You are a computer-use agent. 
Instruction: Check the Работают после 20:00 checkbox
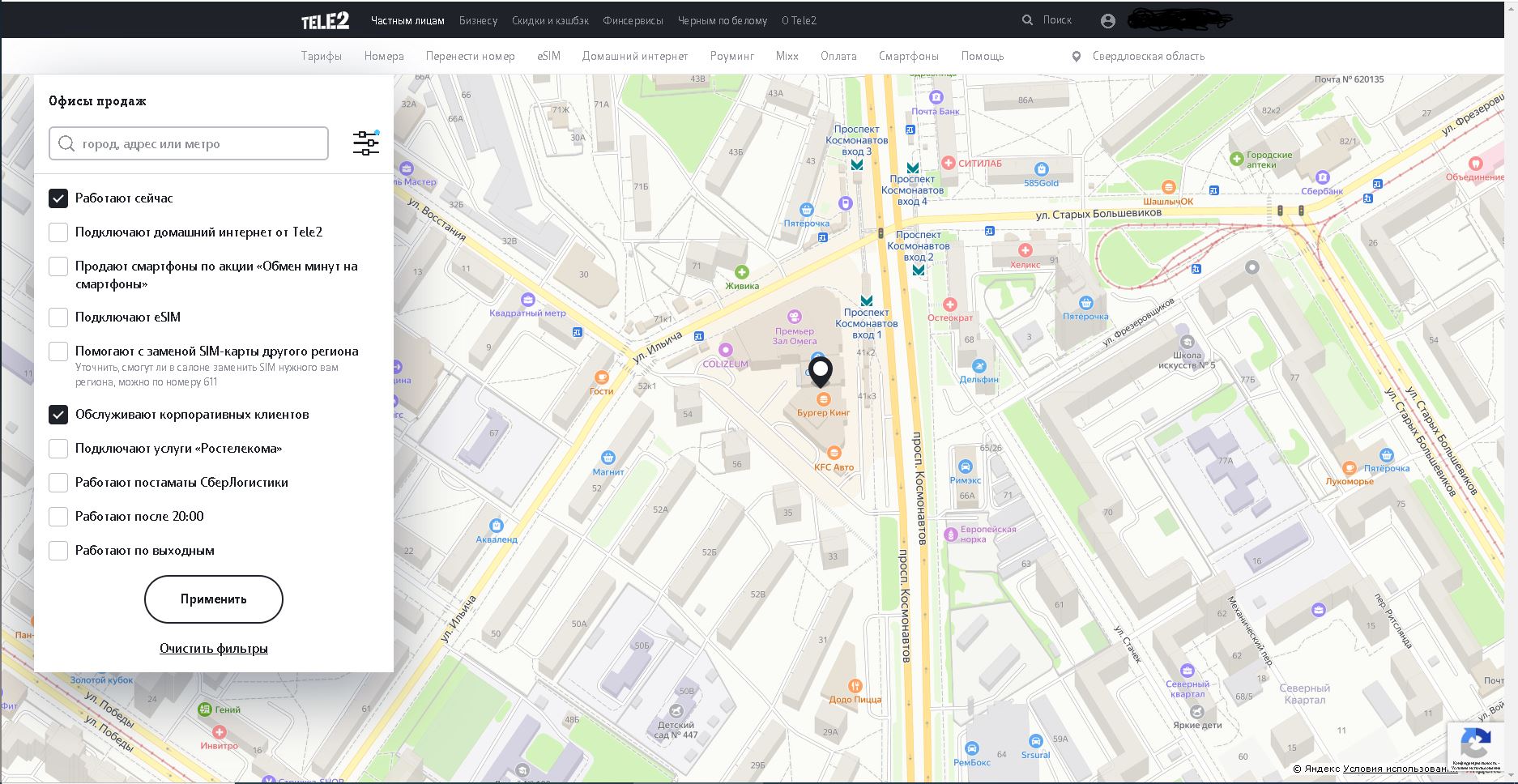click(58, 517)
